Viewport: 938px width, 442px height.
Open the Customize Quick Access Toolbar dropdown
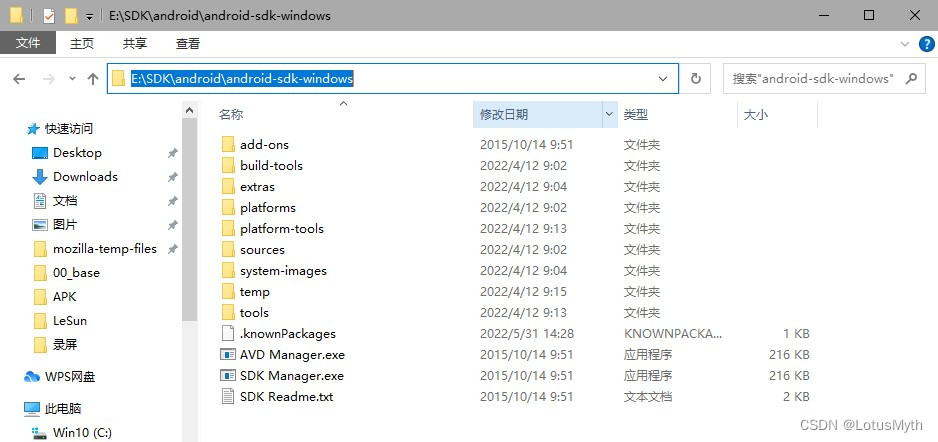[x=89, y=17]
